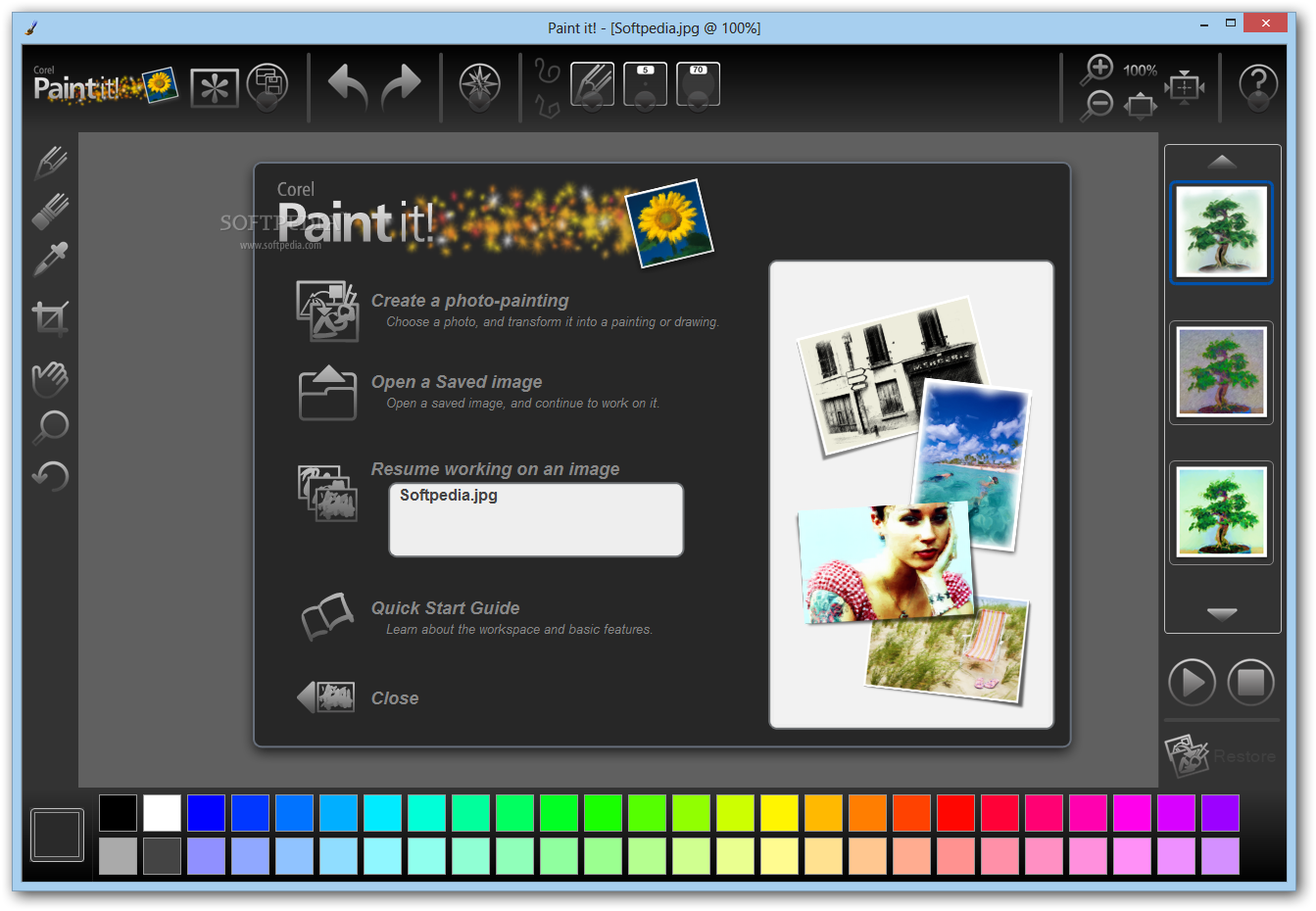The image size is (1316, 911).
Task: Select the wide brush tool in sidebar
Action: pyautogui.click(x=50, y=211)
